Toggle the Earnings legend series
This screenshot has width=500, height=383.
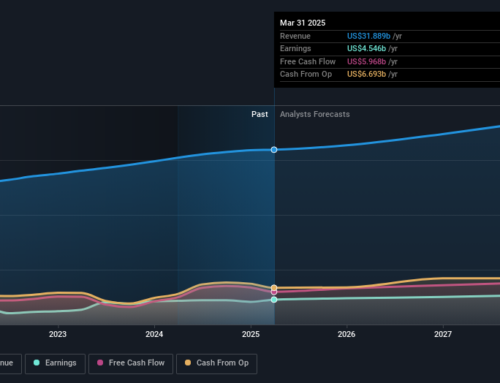coord(55,363)
